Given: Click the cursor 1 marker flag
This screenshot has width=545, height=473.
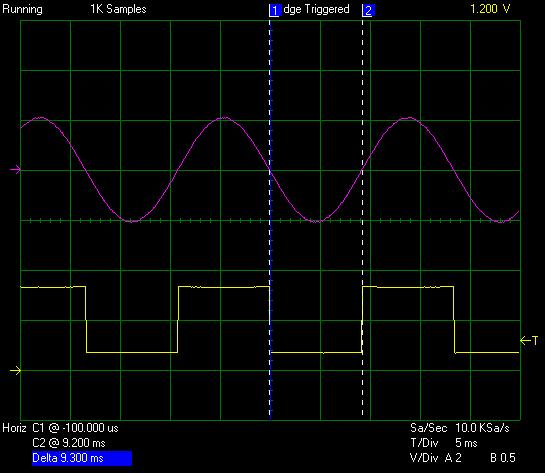Looking at the screenshot, I should pyautogui.click(x=275, y=10).
